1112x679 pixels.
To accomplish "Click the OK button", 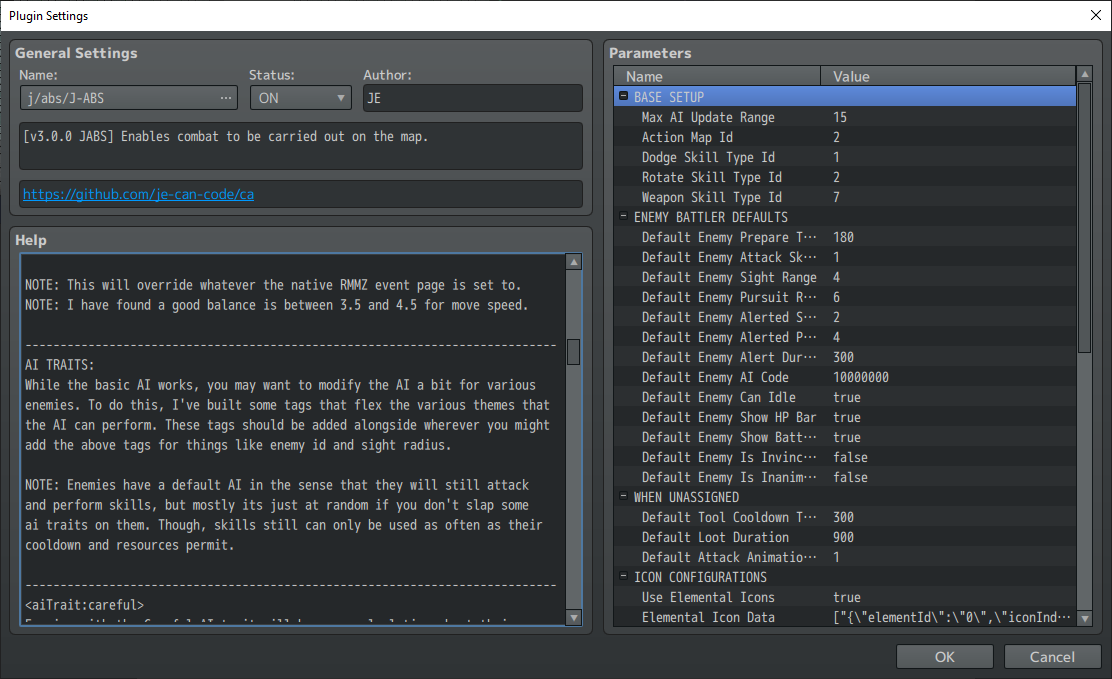I will pyautogui.click(x=945, y=657).
